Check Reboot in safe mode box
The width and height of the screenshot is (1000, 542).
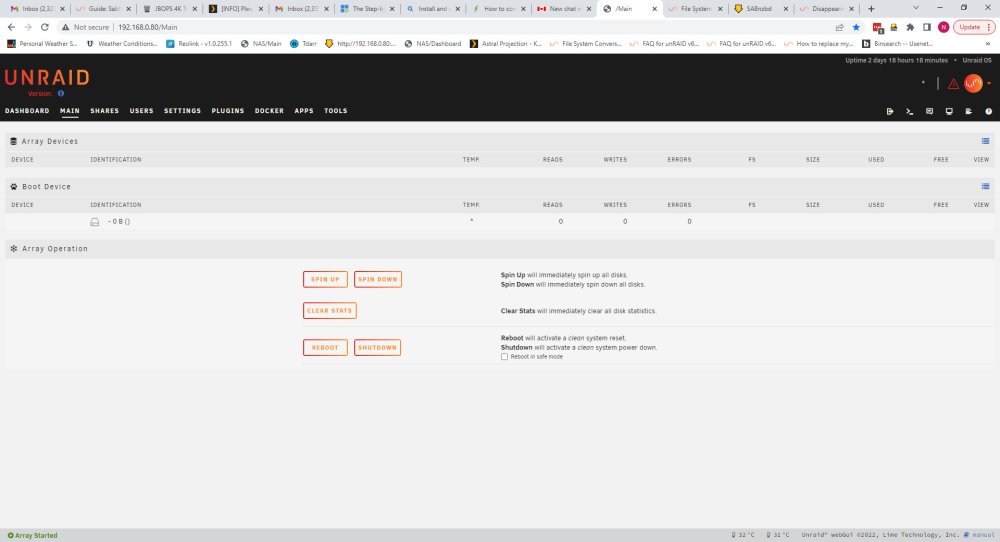coord(504,356)
